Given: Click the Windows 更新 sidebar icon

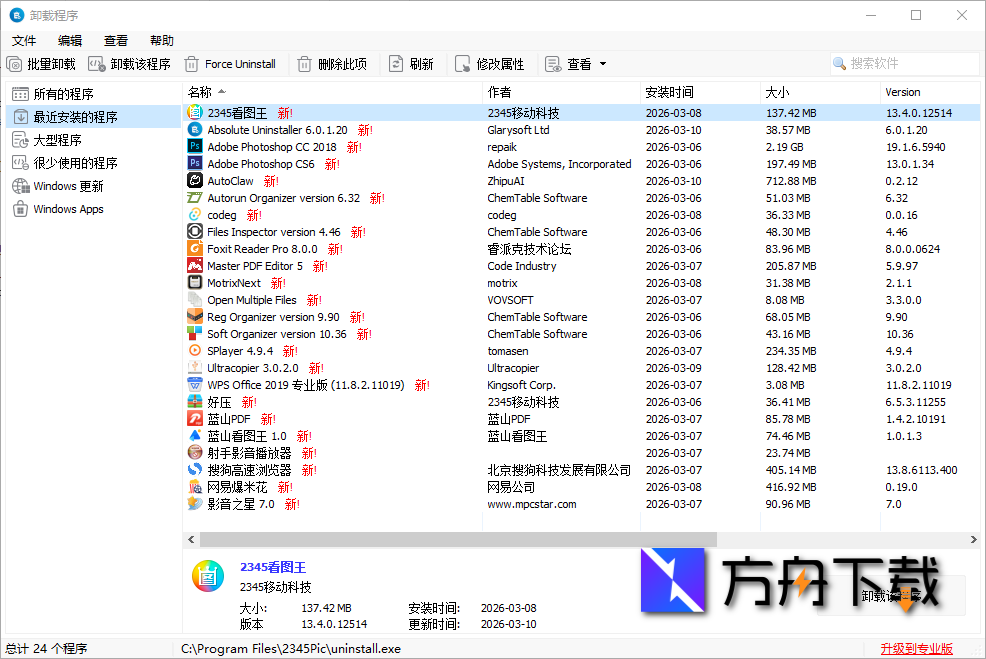Looking at the screenshot, I should pyautogui.click(x=22, y=185).
